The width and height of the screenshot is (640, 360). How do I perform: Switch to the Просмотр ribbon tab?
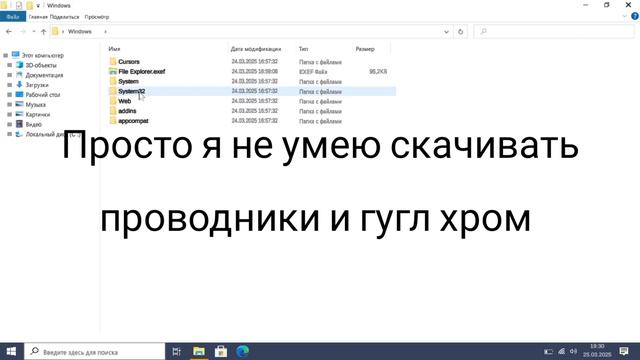click(97, 17)
